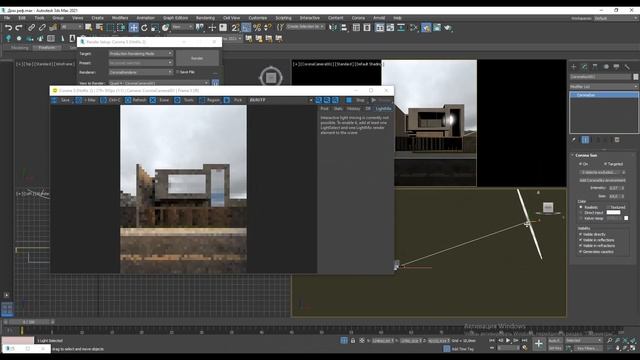Click Save in Corona frame buffer
This screenshot has height=360, width=640.
[61, 100]
